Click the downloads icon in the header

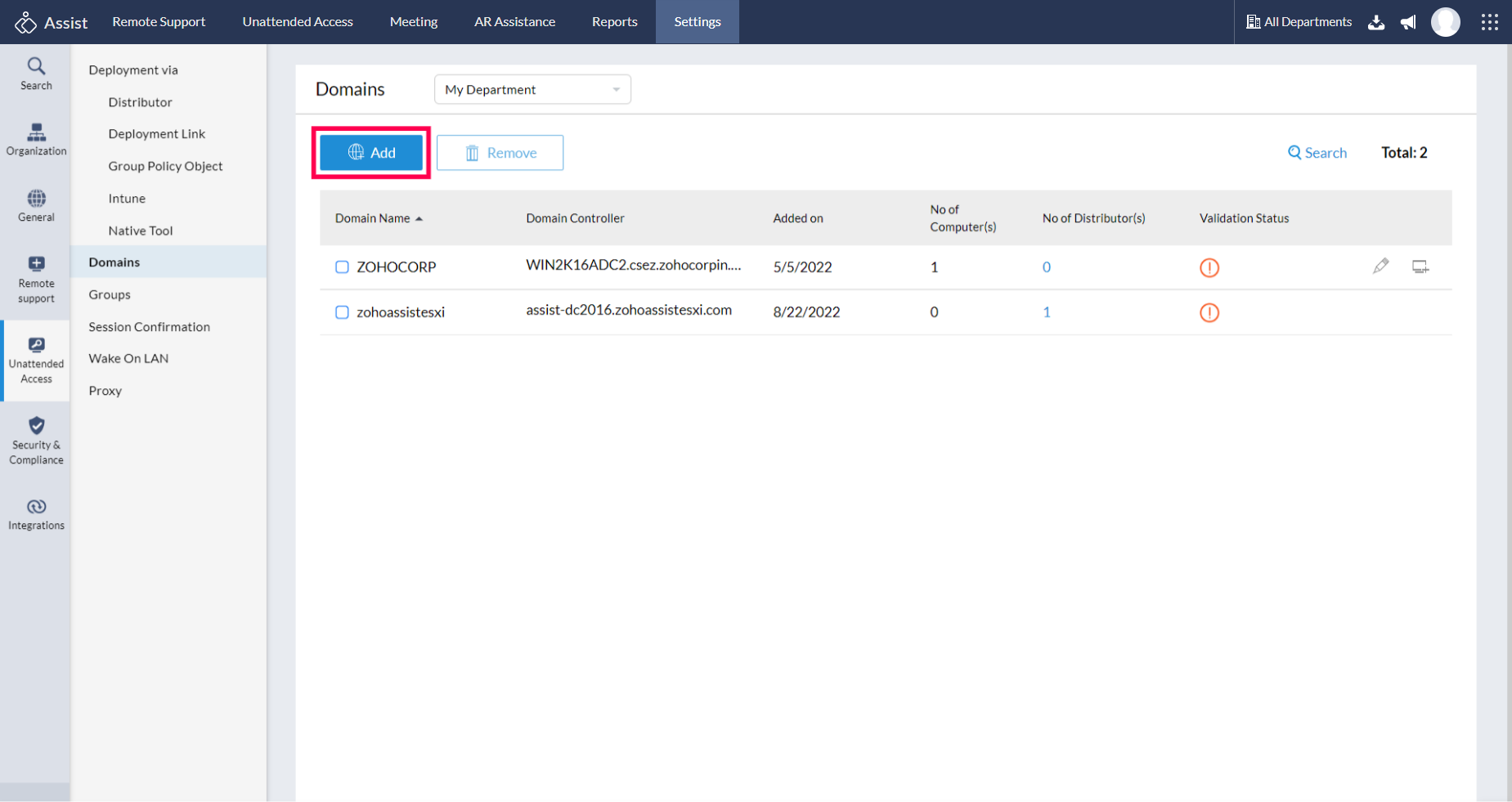pos(1376,24)
